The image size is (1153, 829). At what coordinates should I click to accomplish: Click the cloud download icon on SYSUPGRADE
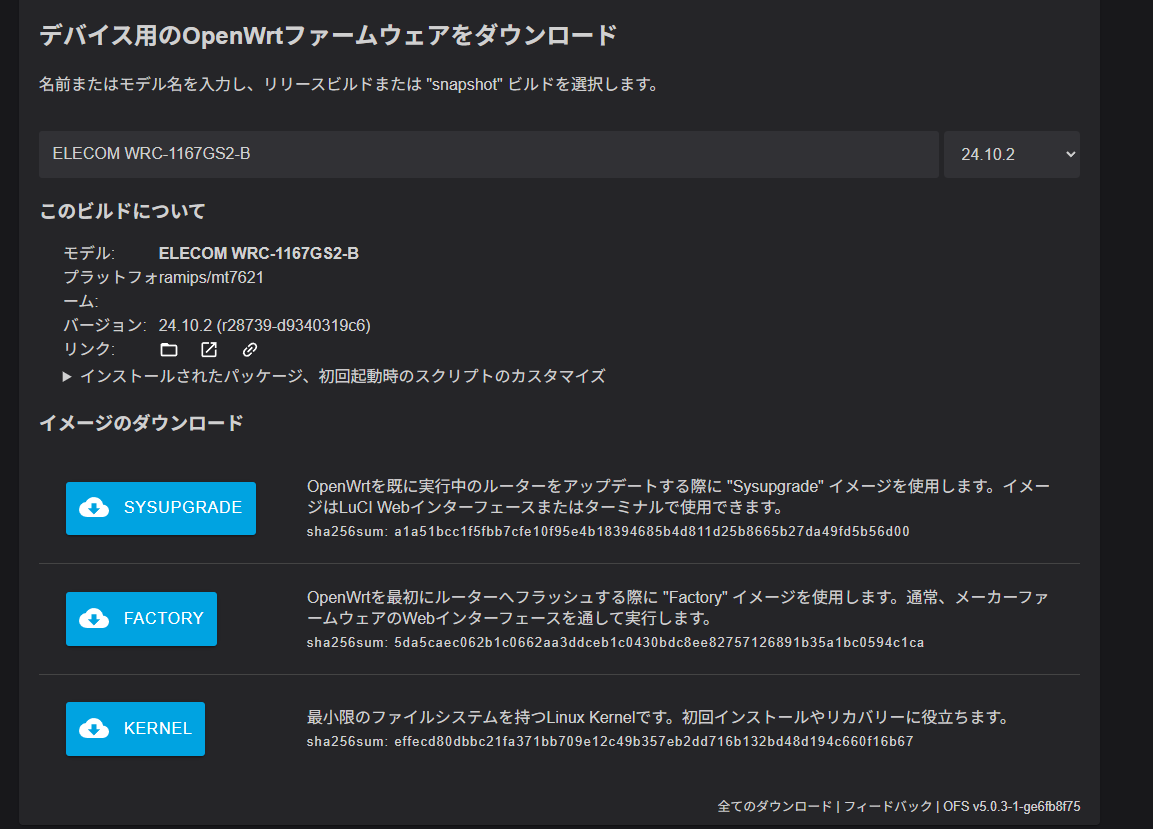coord(94,508)
